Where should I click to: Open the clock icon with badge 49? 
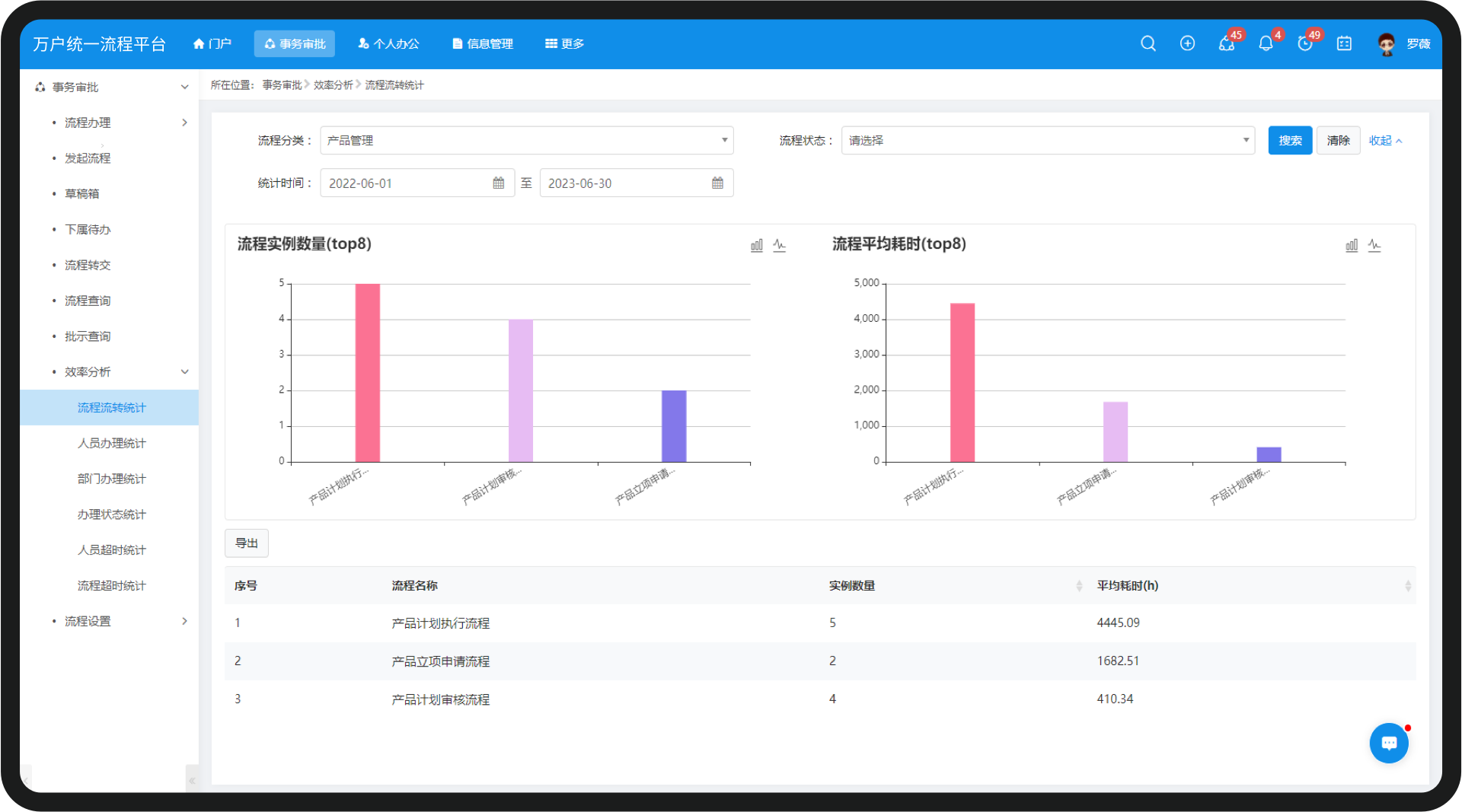[x=1305, y=43]
